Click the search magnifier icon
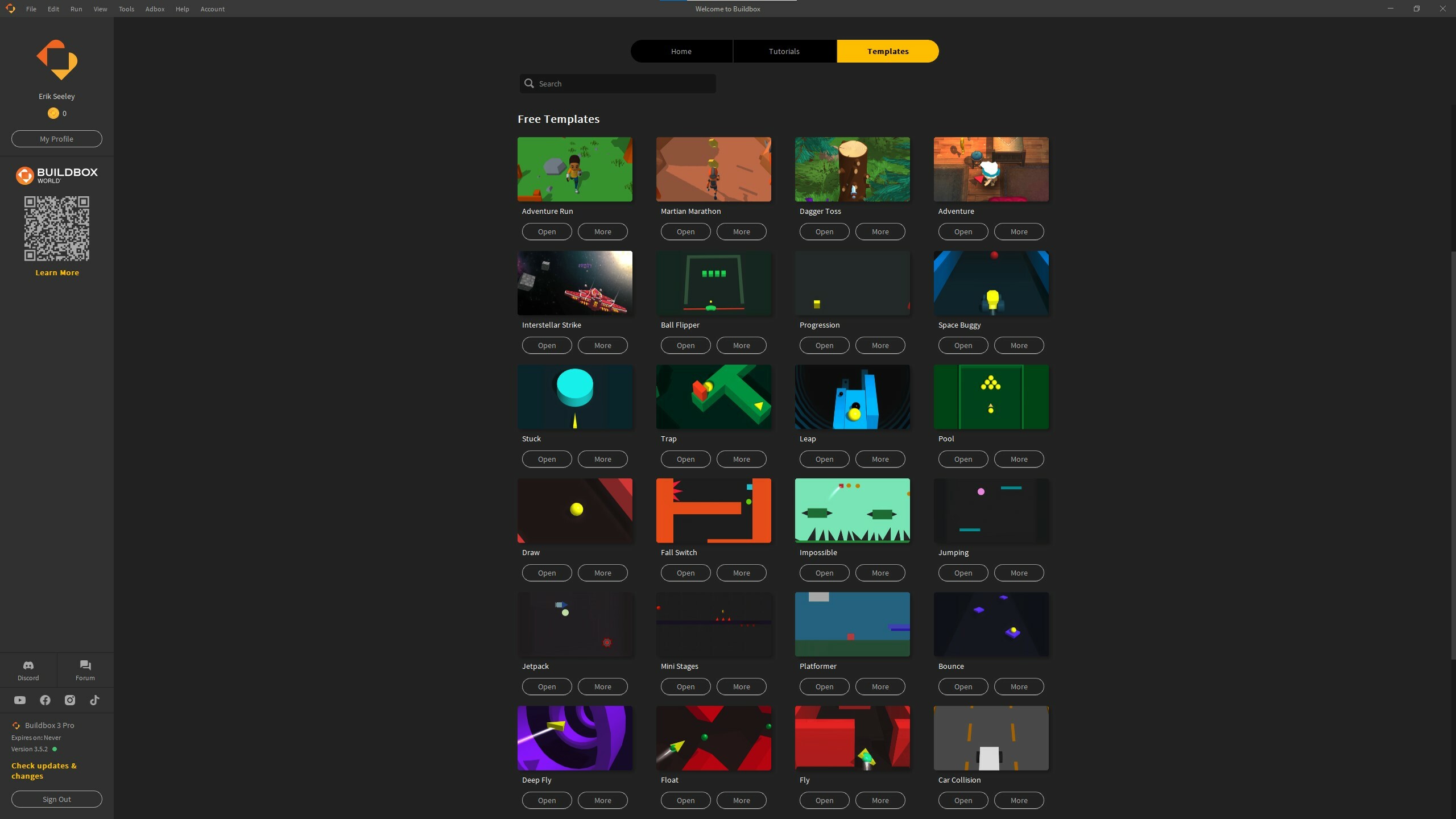 coord(528,83)
